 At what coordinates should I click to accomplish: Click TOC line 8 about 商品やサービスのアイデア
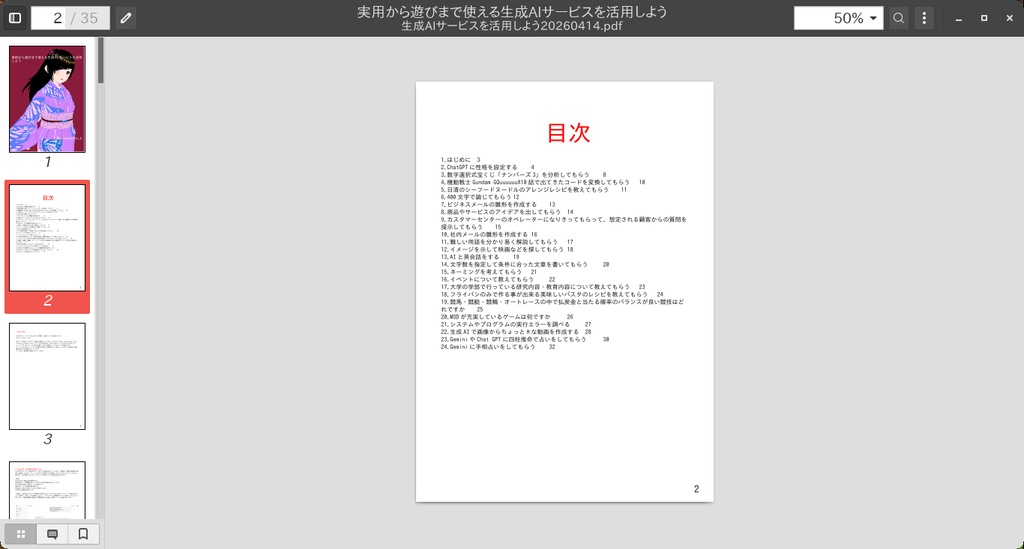[x=507, y=212]
